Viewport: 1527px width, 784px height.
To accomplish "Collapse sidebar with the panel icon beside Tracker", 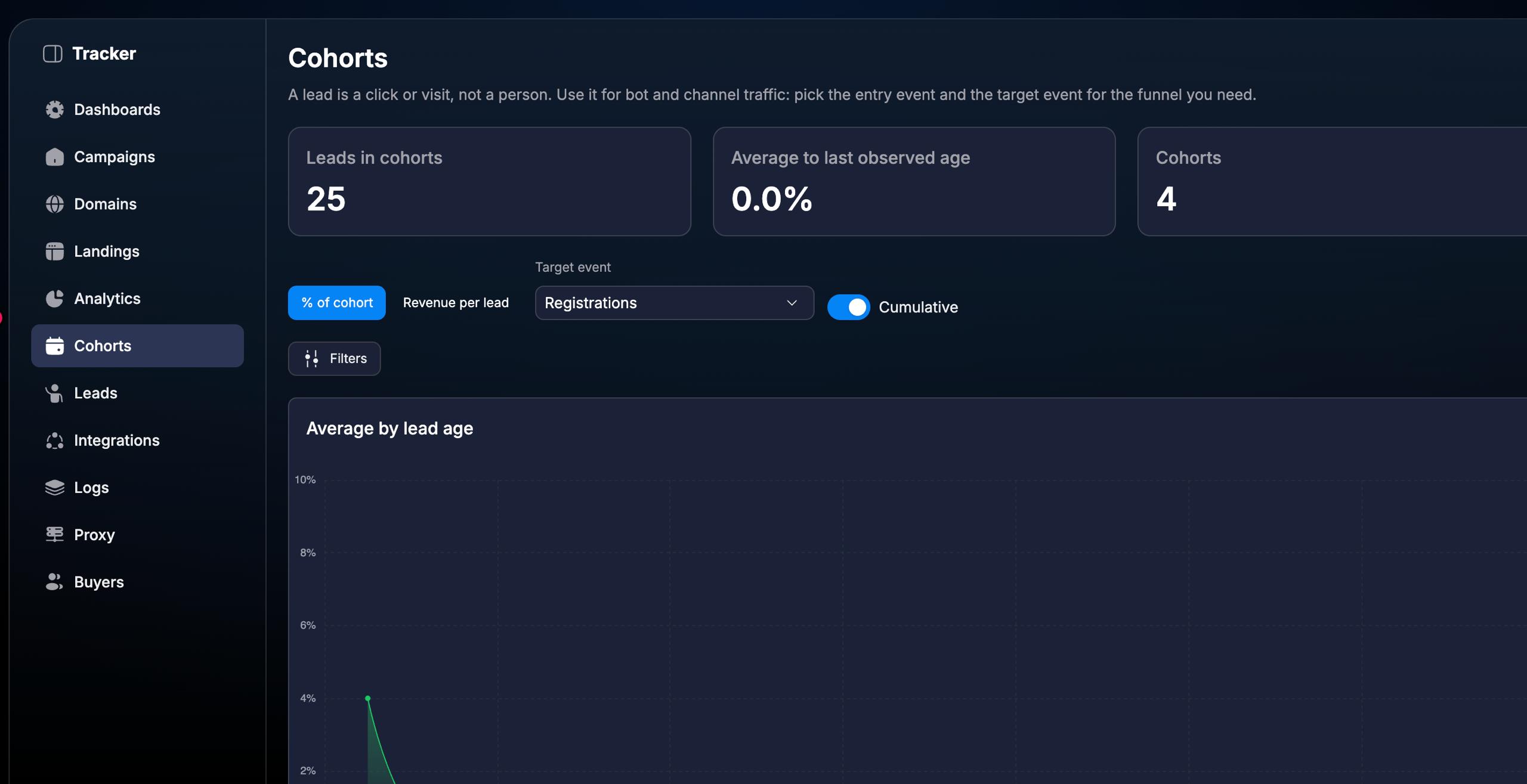I will pos(52,54).
